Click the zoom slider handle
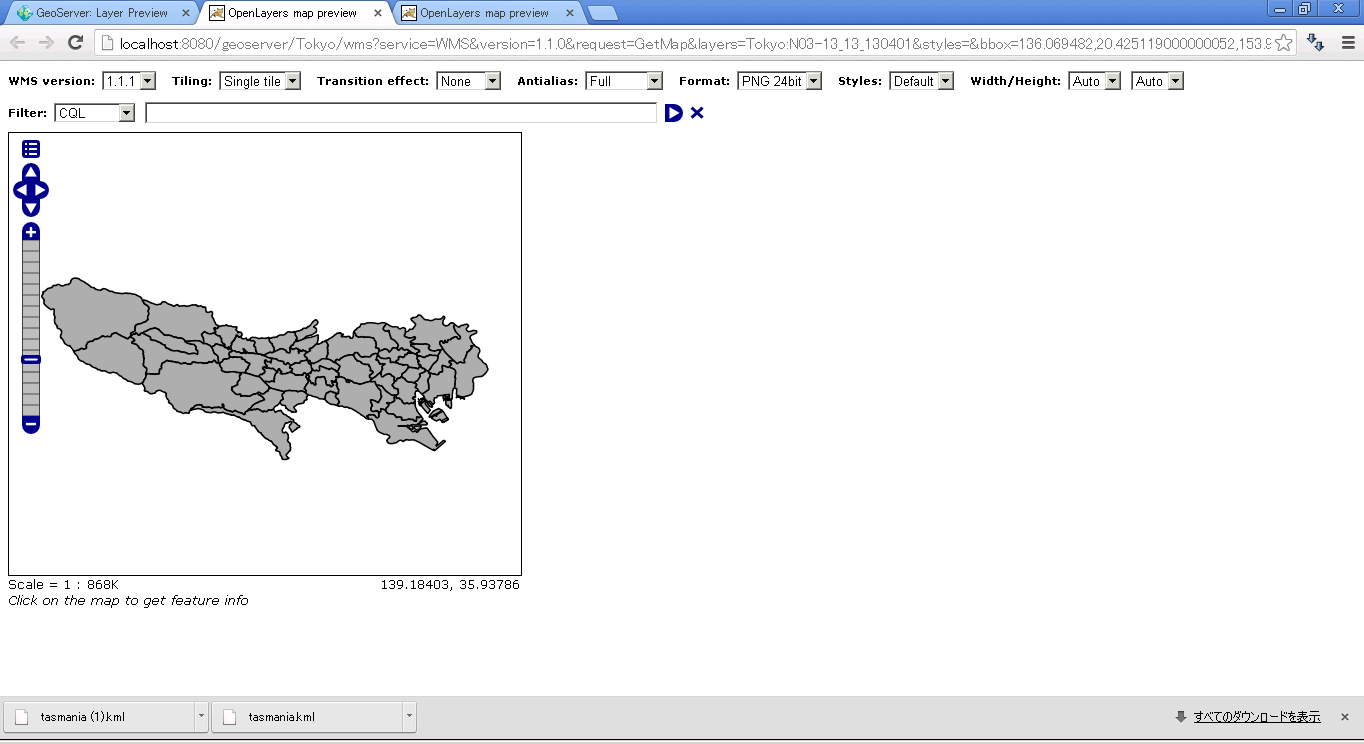Screen dimensions: 1364x744 point(31,359)
